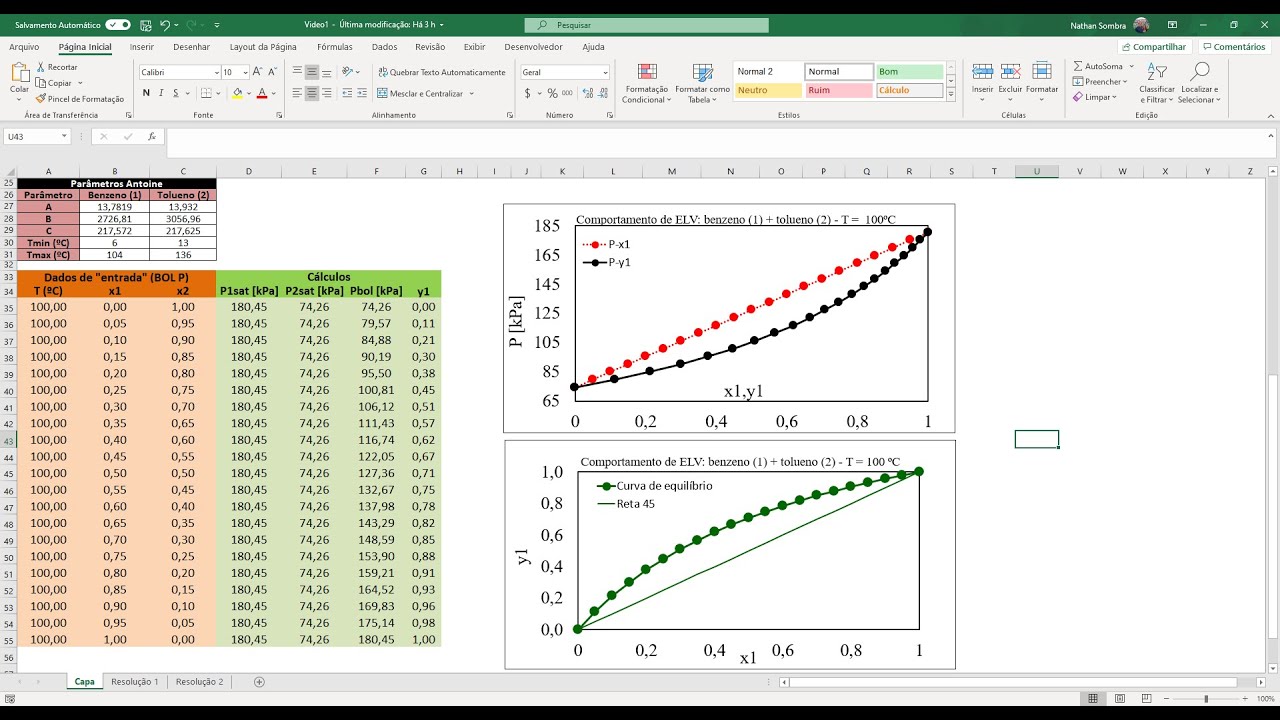Click the Excluir cells icon
This screenshot has height=720, width=1280.
pos(1011,71)
